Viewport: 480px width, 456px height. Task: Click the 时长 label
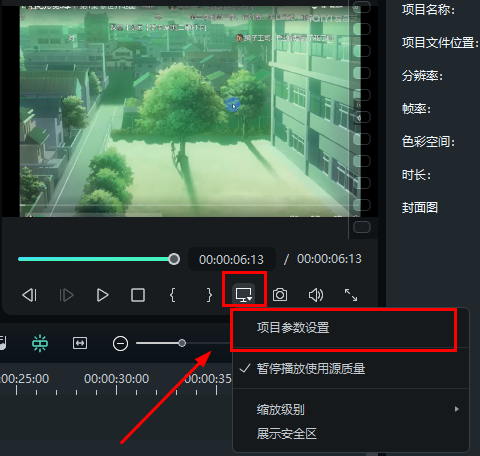pos(416,175)
